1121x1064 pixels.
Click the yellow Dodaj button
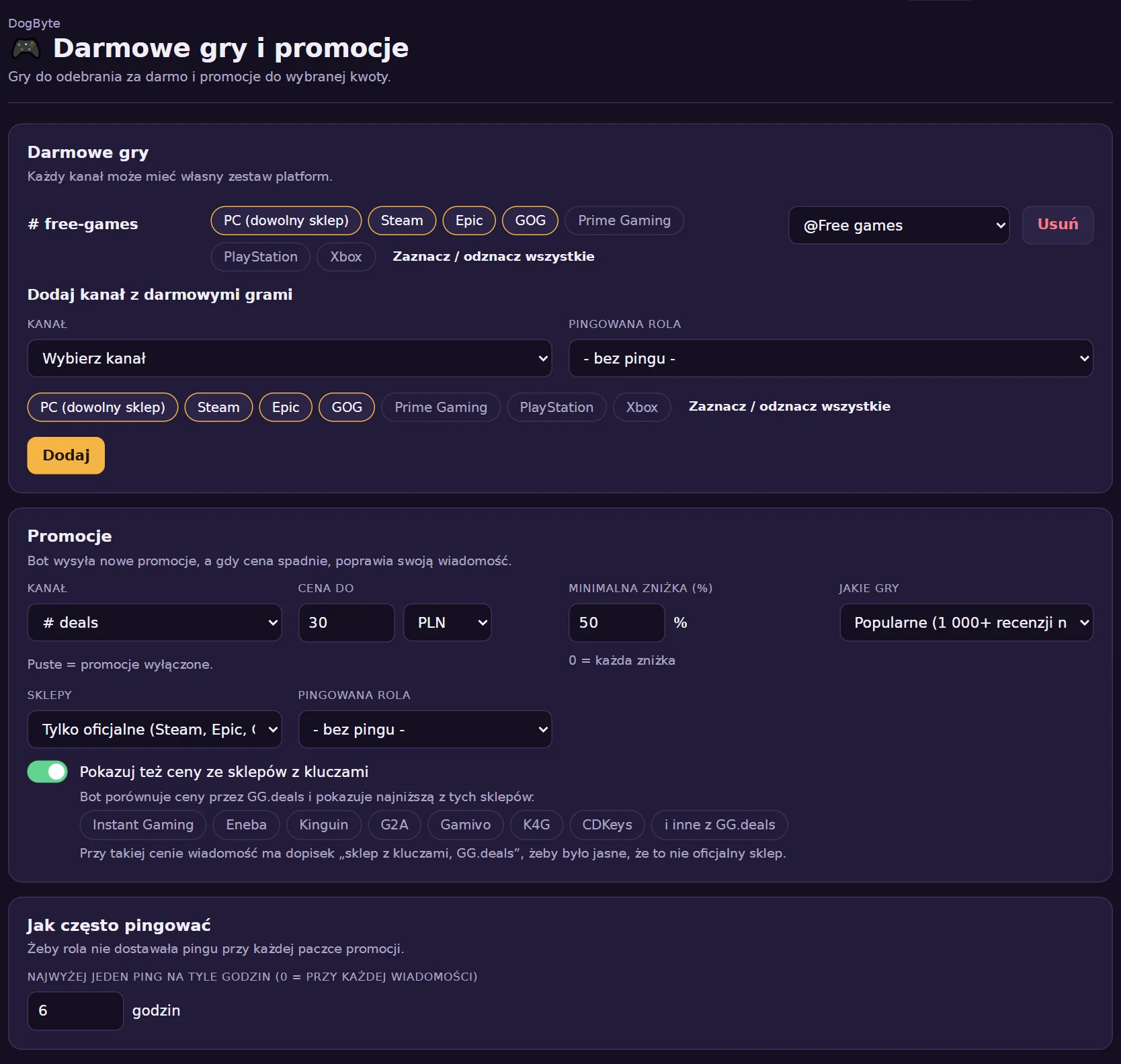(66, 456)
